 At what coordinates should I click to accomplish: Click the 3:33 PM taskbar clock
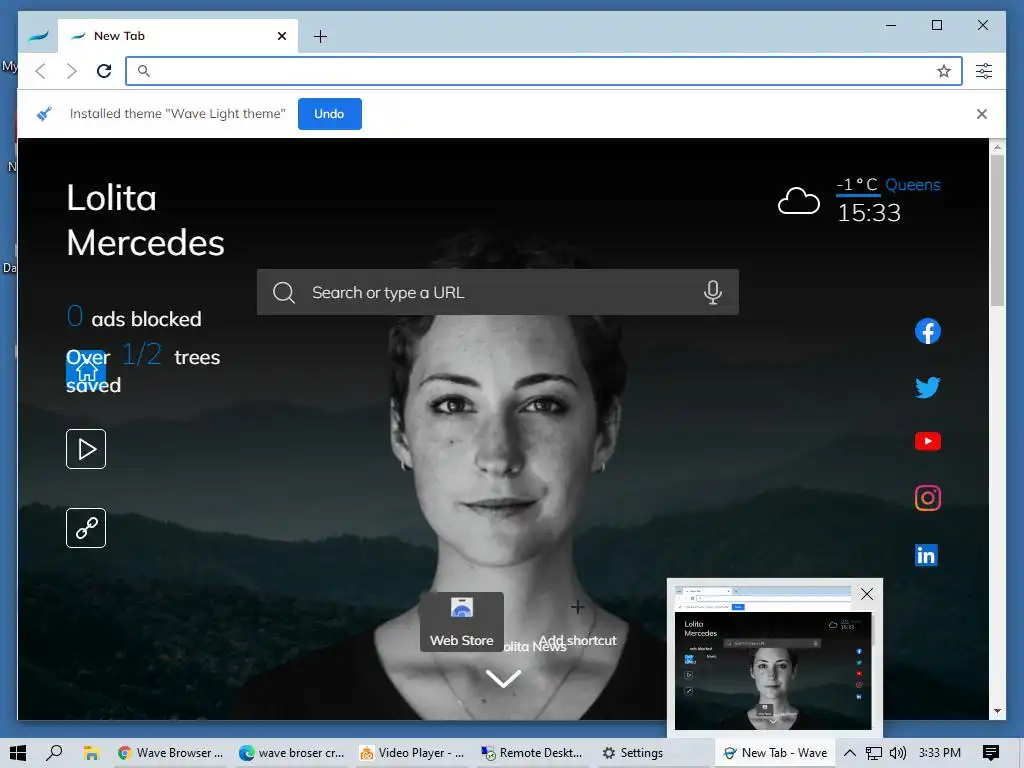tap(940, 753)
